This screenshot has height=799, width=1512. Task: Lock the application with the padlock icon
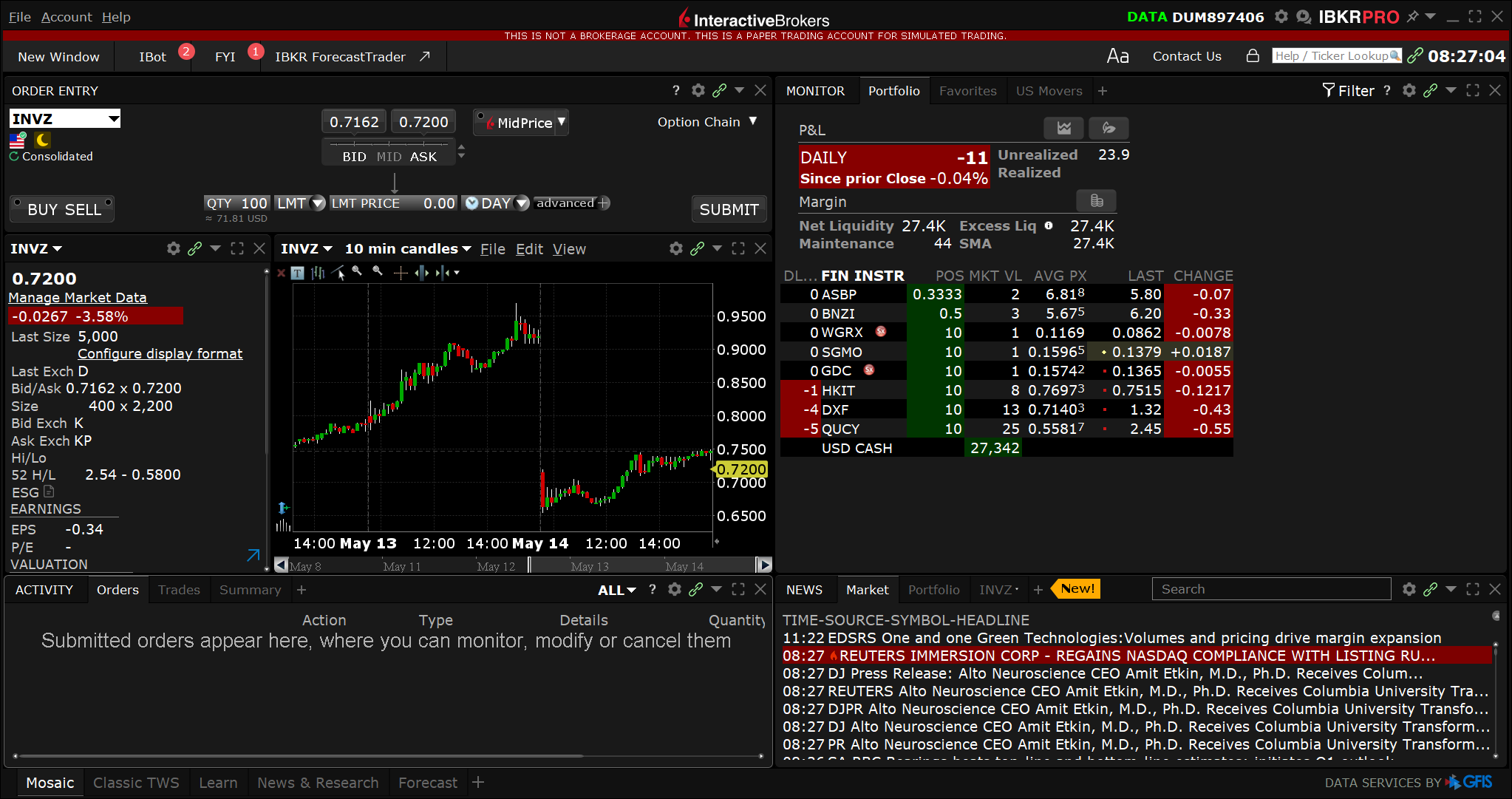(1253, 56)
